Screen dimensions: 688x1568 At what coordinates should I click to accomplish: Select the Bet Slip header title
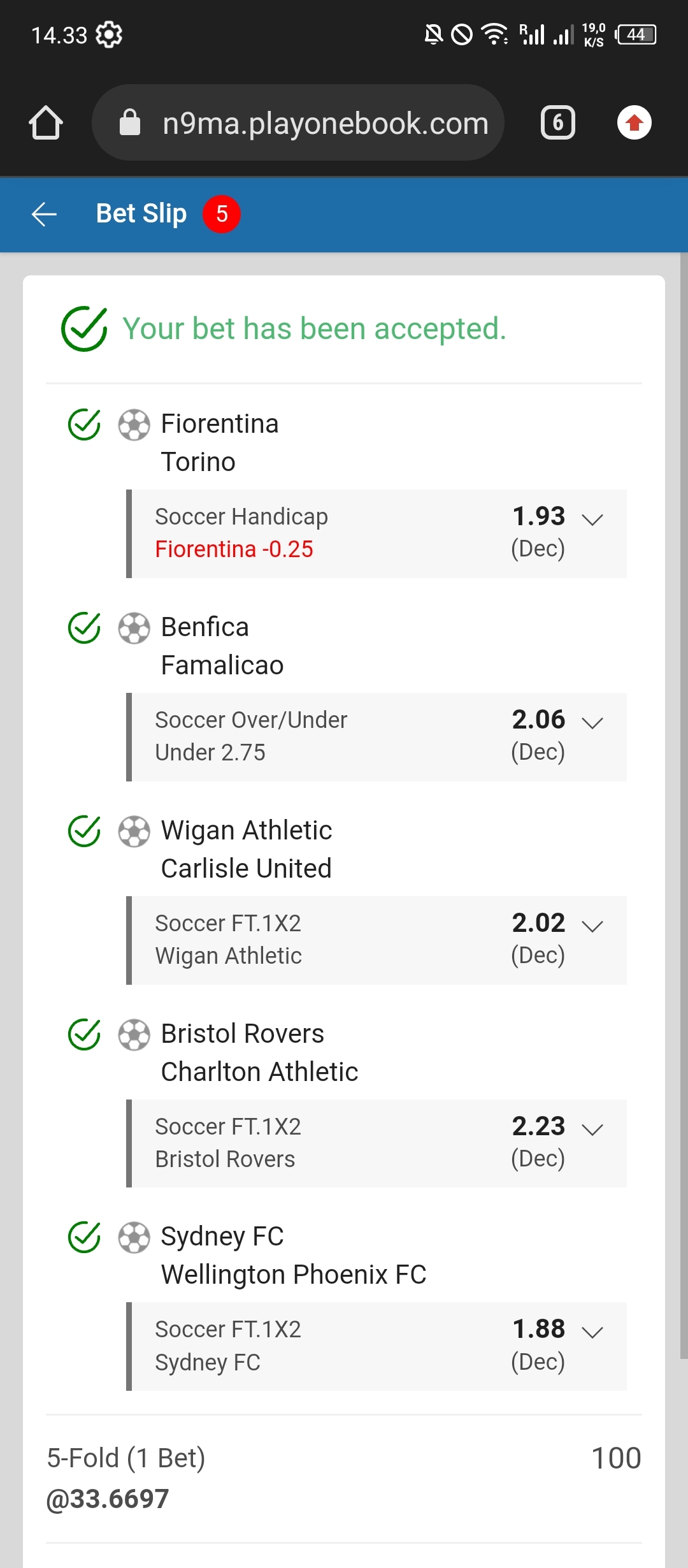click(141, 214)
